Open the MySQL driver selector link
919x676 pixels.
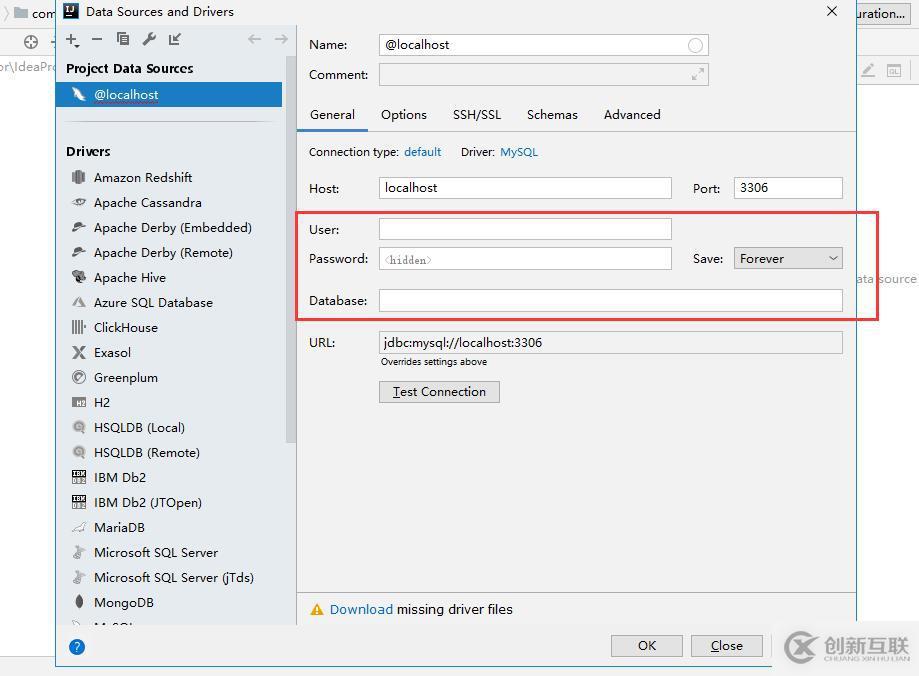click(519, 152)
